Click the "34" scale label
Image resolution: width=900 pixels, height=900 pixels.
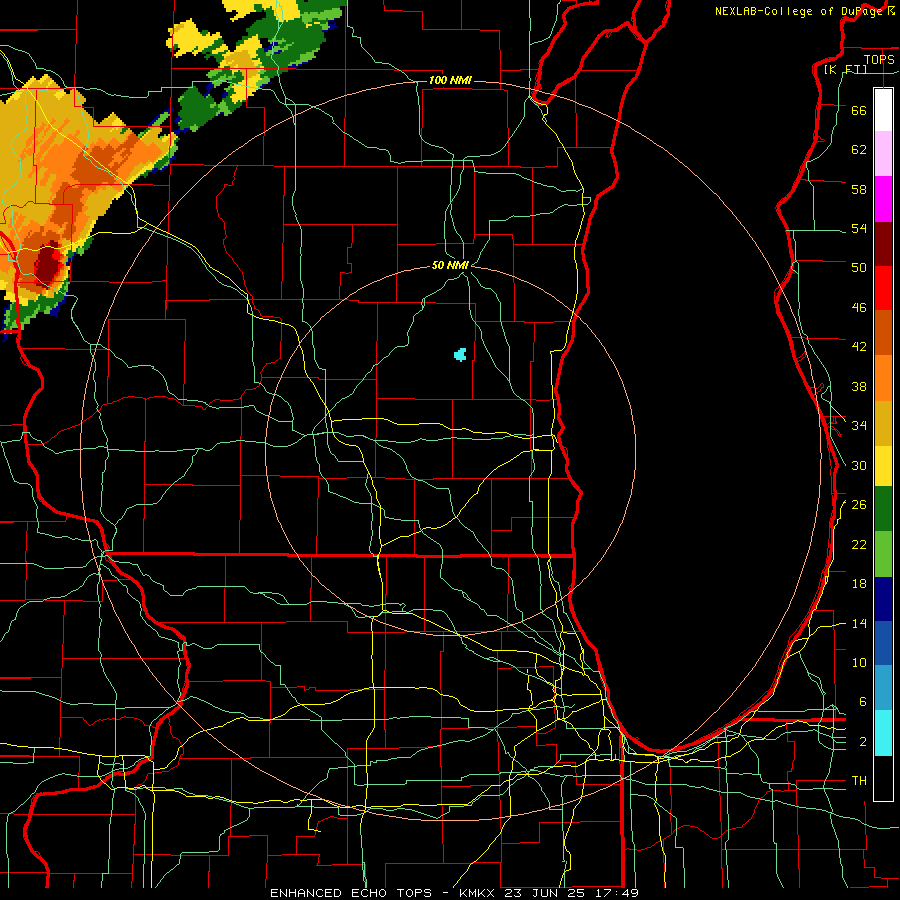coord(859,425)
